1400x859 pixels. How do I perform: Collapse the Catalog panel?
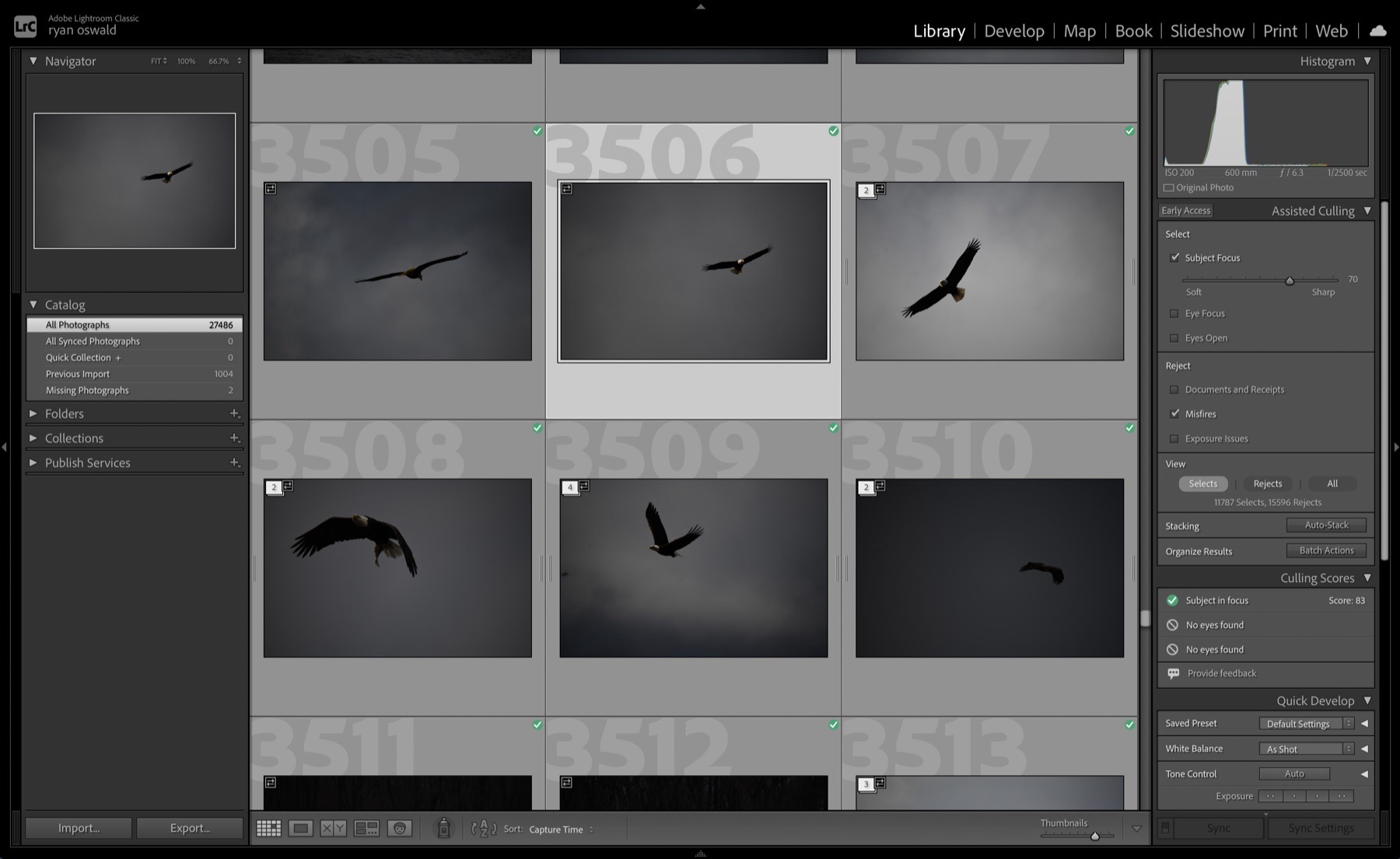click(x=33, y=304)
